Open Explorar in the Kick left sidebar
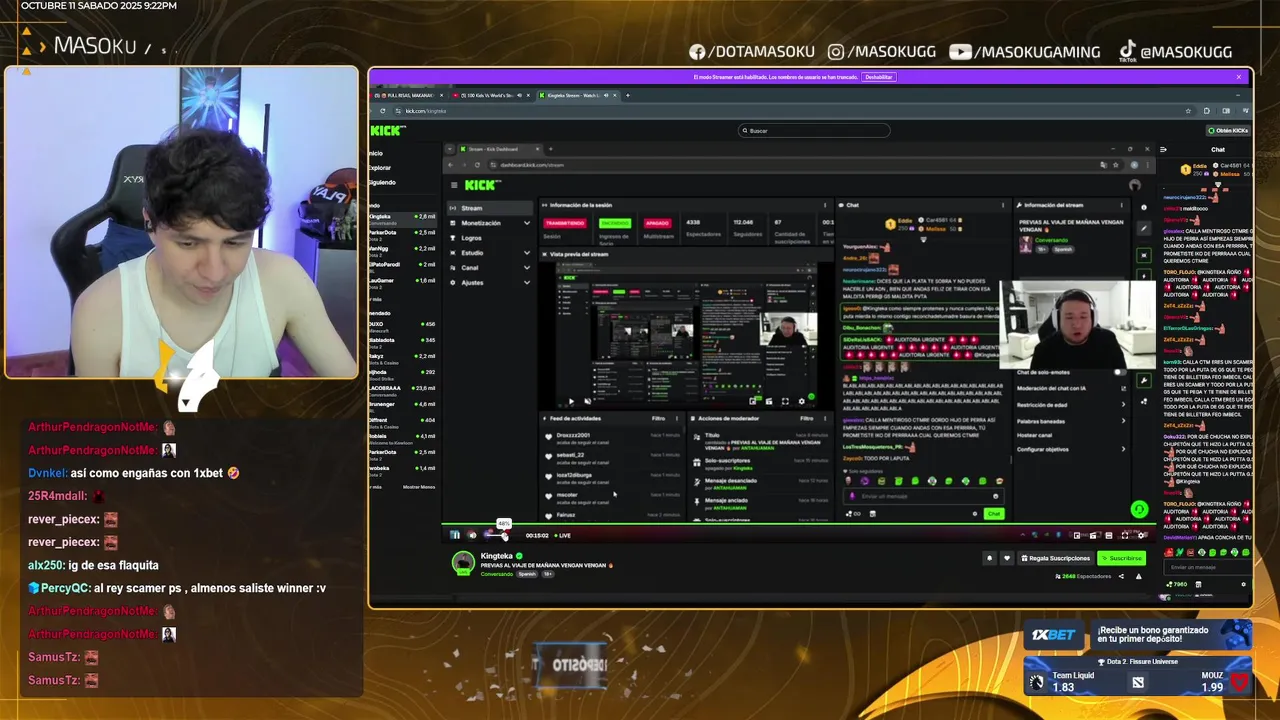The image size is (1280, 720). [380, 168]
